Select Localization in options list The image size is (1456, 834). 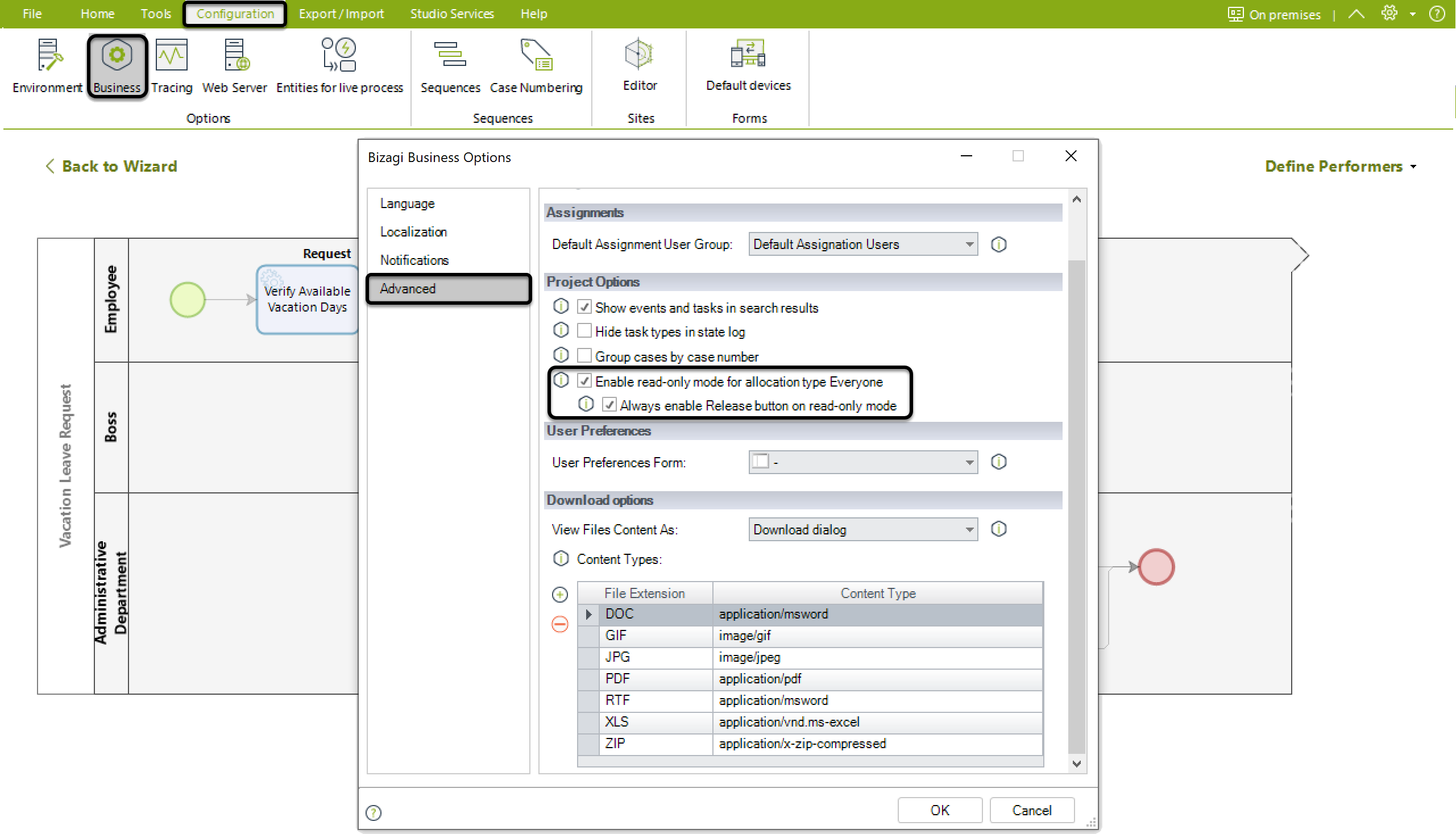tap(449, 232)
